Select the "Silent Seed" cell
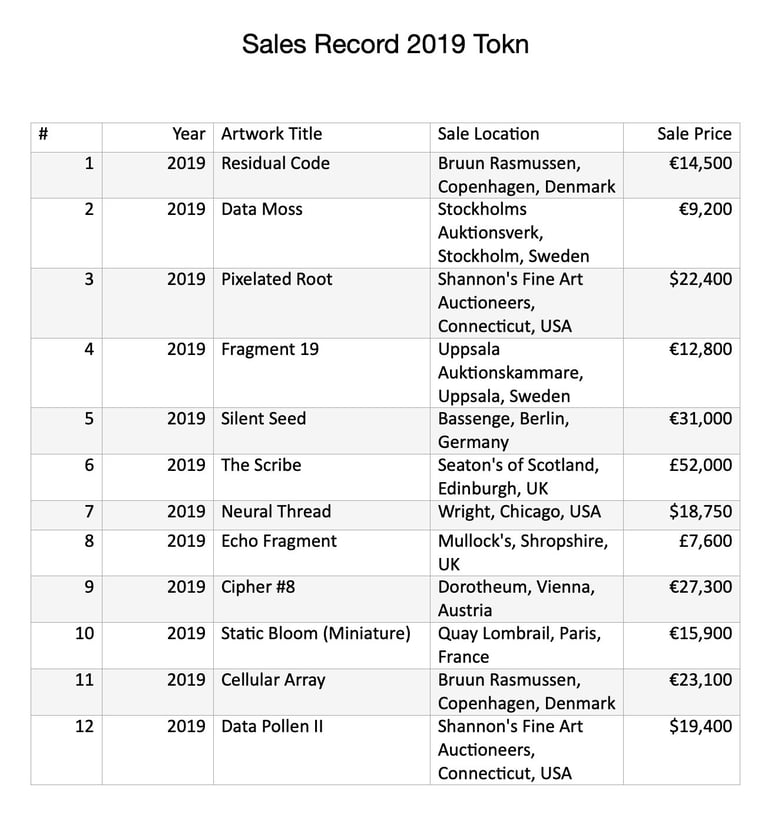The height and width of the screenshot is (821, 768). (x=263, y=418)
